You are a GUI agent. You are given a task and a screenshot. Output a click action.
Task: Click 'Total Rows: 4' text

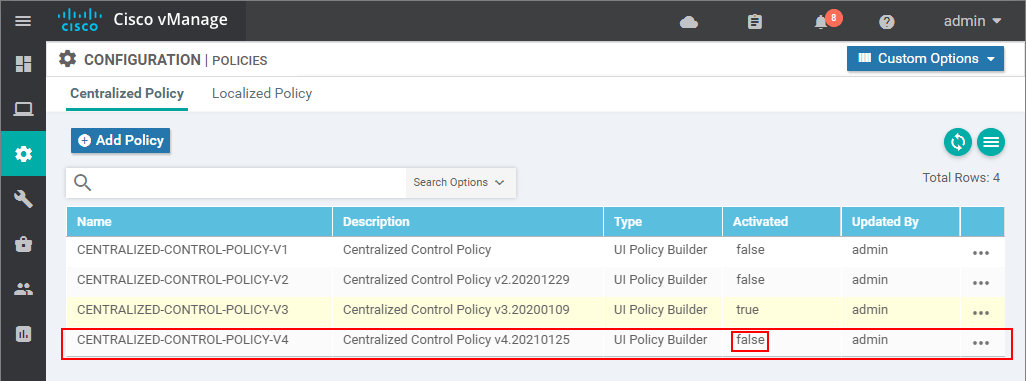(961, 177)
